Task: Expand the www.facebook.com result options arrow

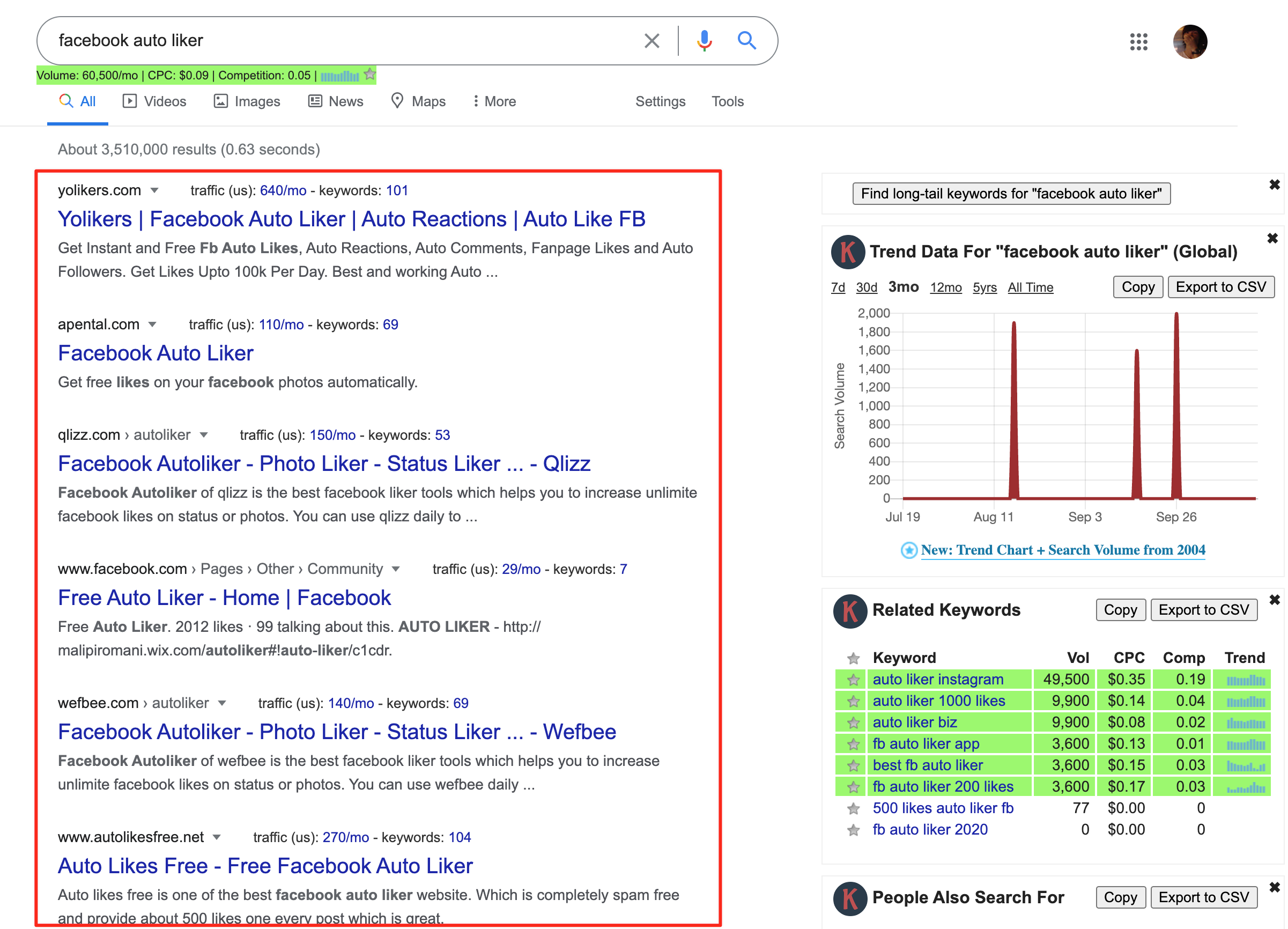Action: pos(396,569)
